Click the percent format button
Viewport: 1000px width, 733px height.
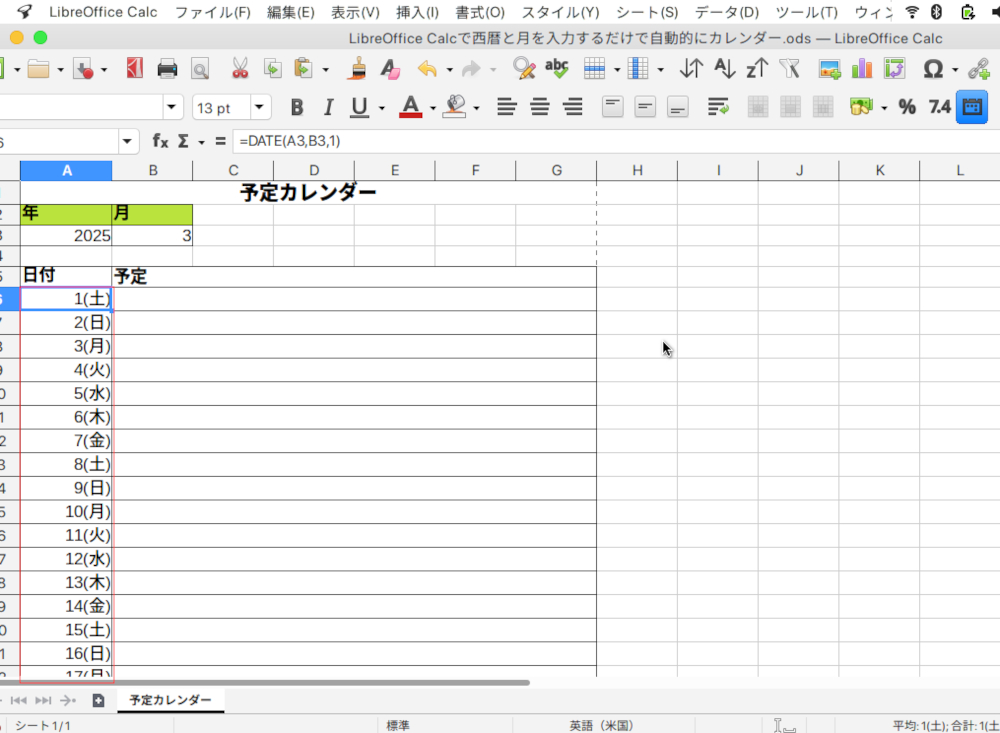(x=907, y=107)
